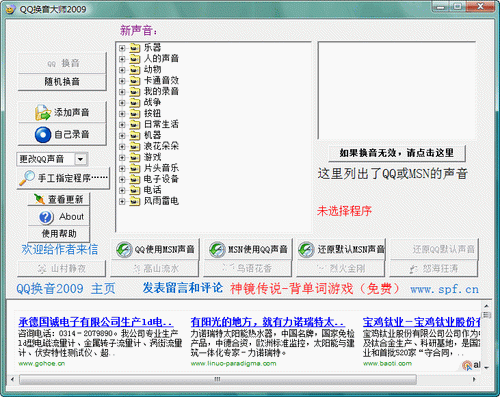500x397 pixels.
Task: Open the 宝鸡钛业 ad link
Action: click(421, 322)
